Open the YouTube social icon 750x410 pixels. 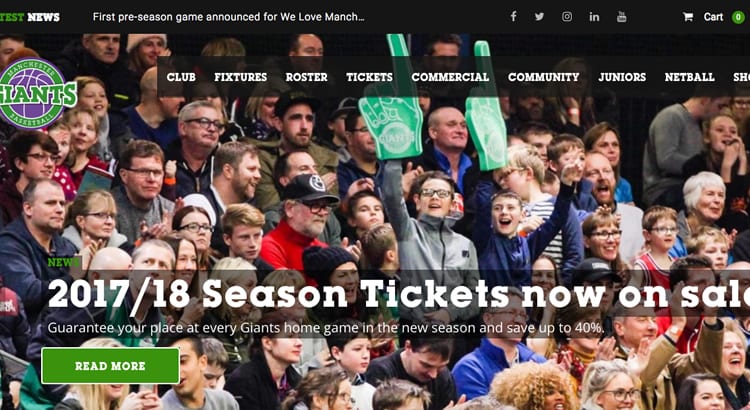coord(621,17)
